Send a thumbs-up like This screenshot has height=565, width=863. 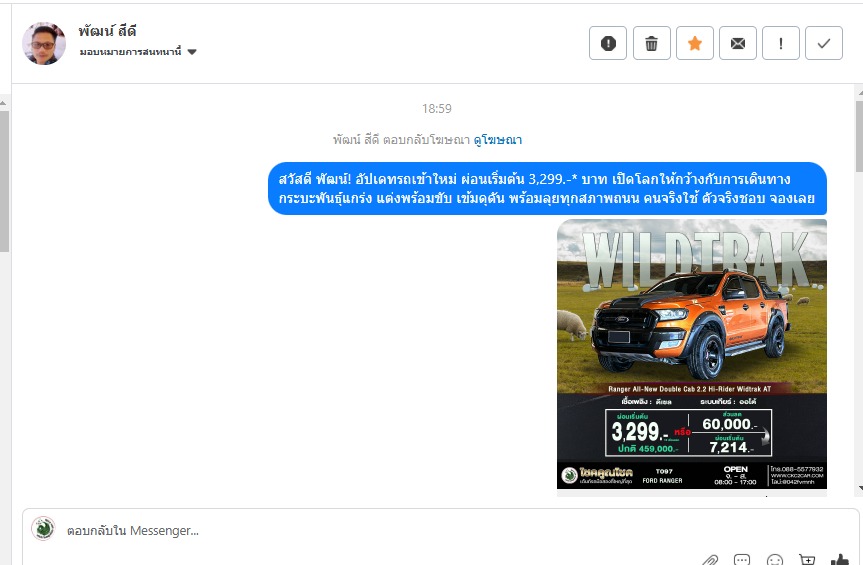(x=839, y=560)
